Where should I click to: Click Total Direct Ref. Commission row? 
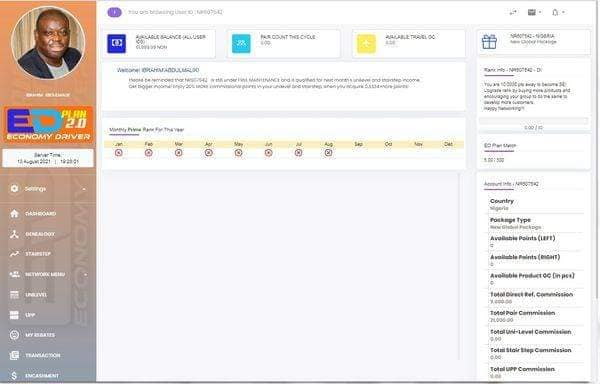pyautogui.click(x=536, y=298)
